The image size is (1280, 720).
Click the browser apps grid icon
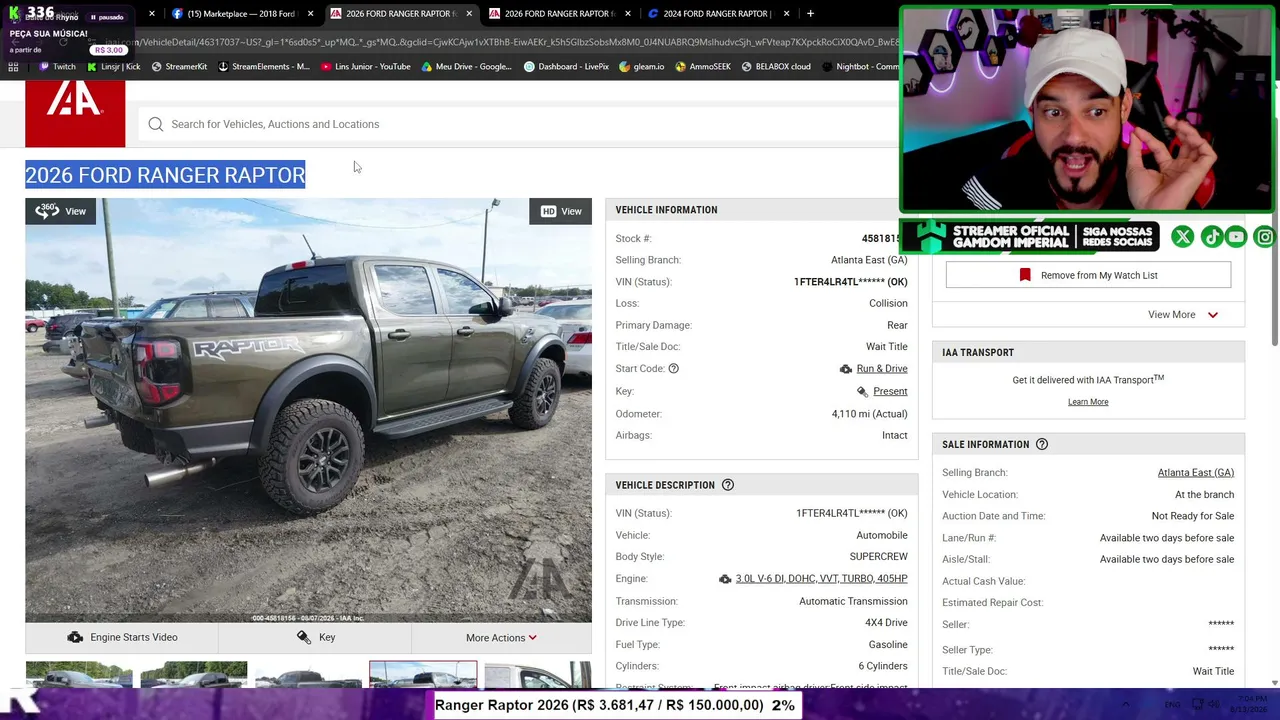[x=13, y=67]
